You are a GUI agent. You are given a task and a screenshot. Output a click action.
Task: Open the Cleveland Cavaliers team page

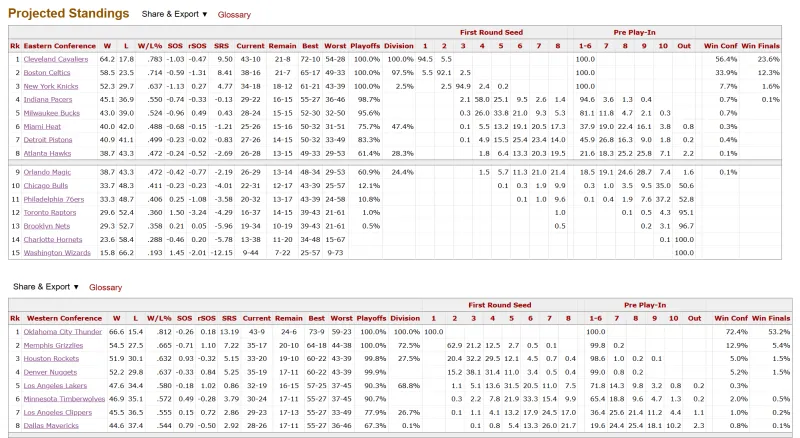pos(56,59)
